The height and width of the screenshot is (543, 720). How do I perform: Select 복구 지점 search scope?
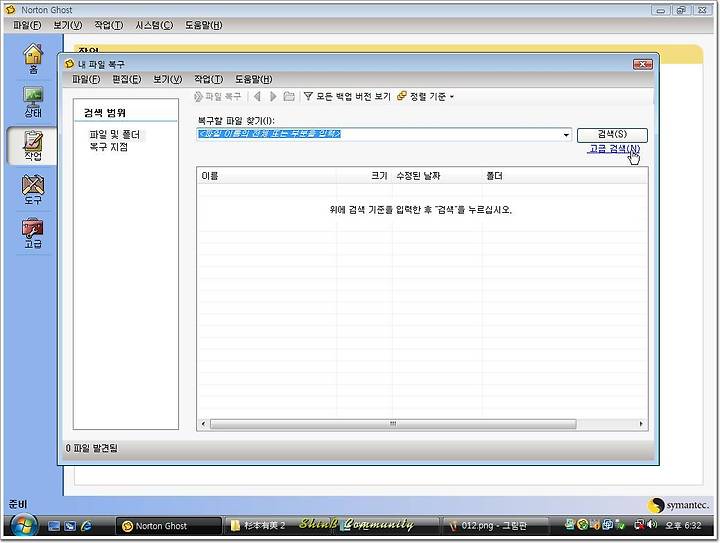(109, 147)
